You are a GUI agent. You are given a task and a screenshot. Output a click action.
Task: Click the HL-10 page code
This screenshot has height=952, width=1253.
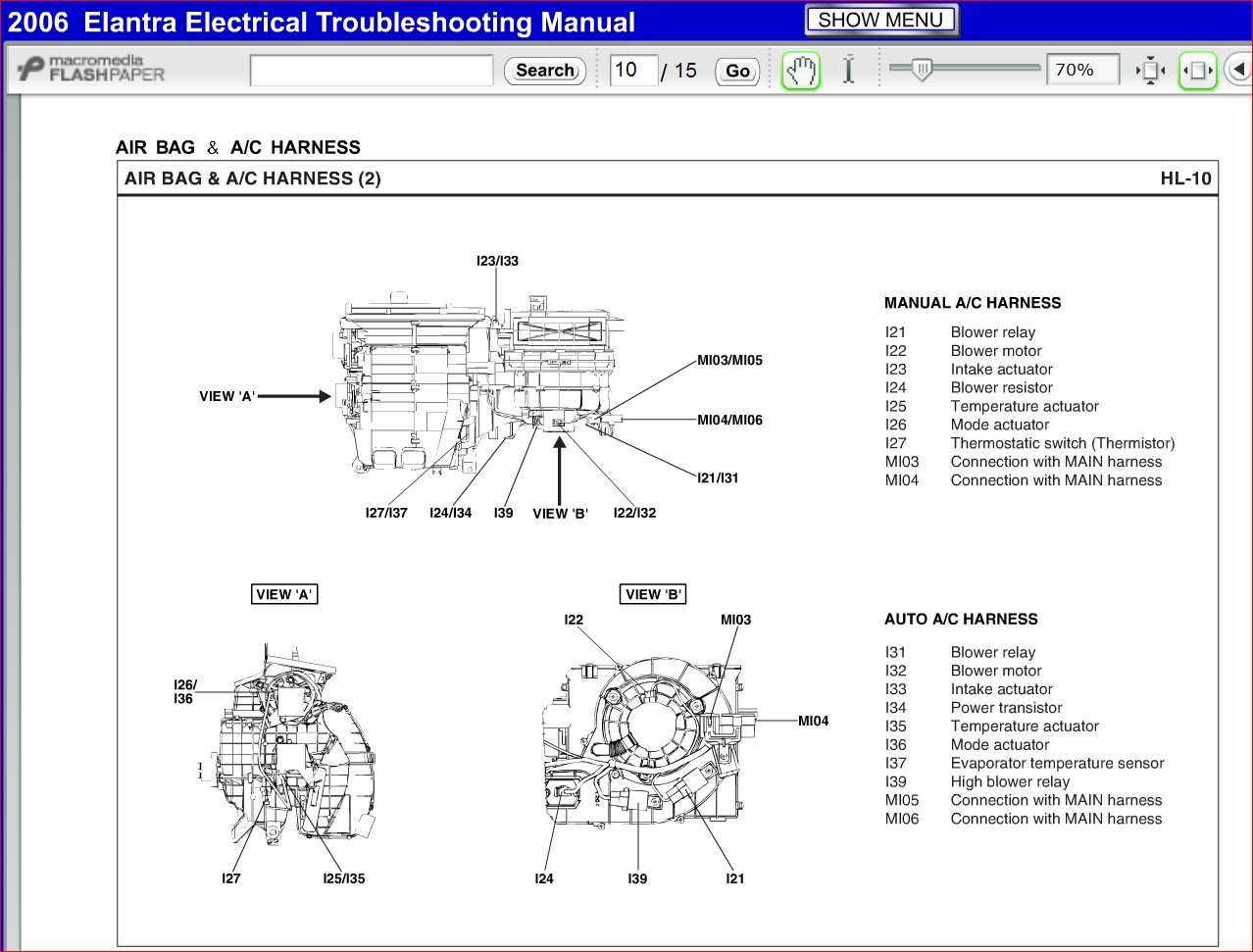(1185, 178)
